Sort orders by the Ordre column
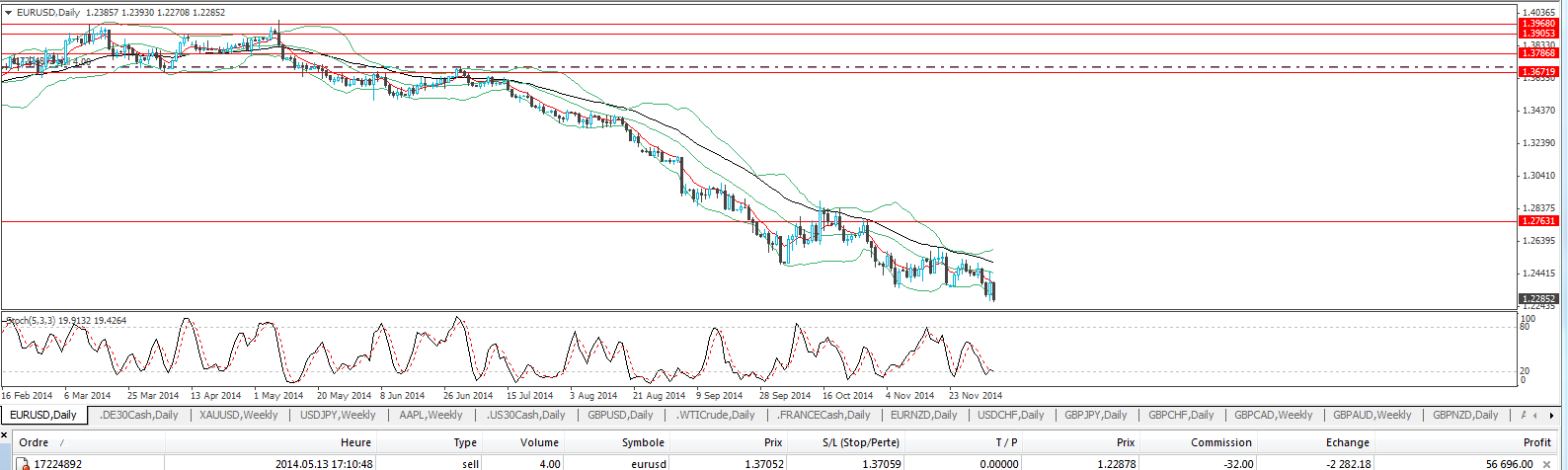This screenshot has width=1568, height=470. [x=34, y=442]
